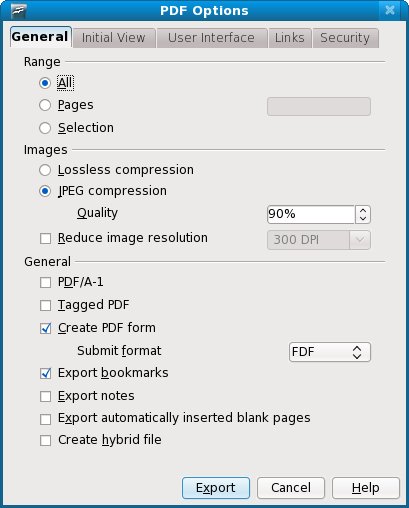Image resolution: width=409 pixels, height=508 pixels.
Task: Open the Security tab
Action: coord(345,38)
